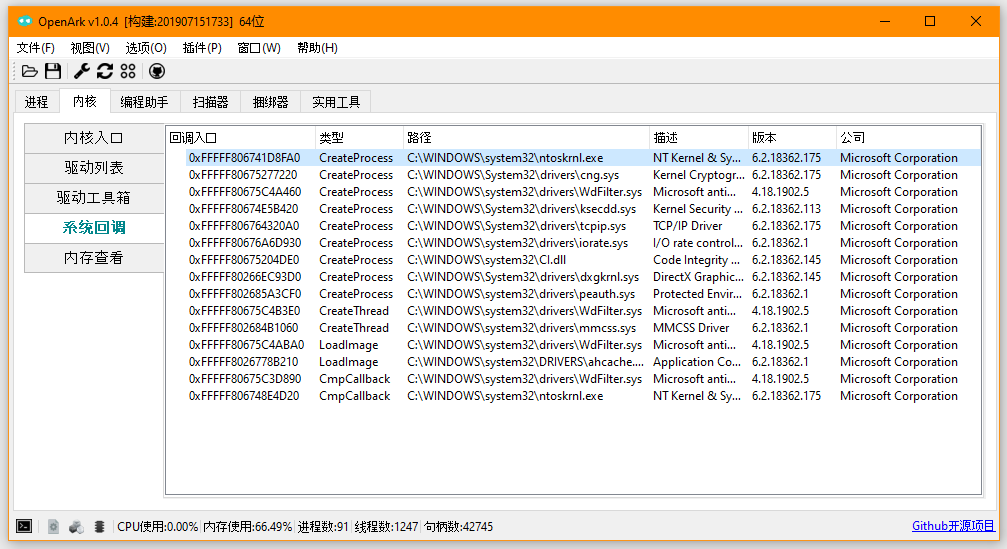
Task: Select the 内存查看 side button
Action: point(94,258)
